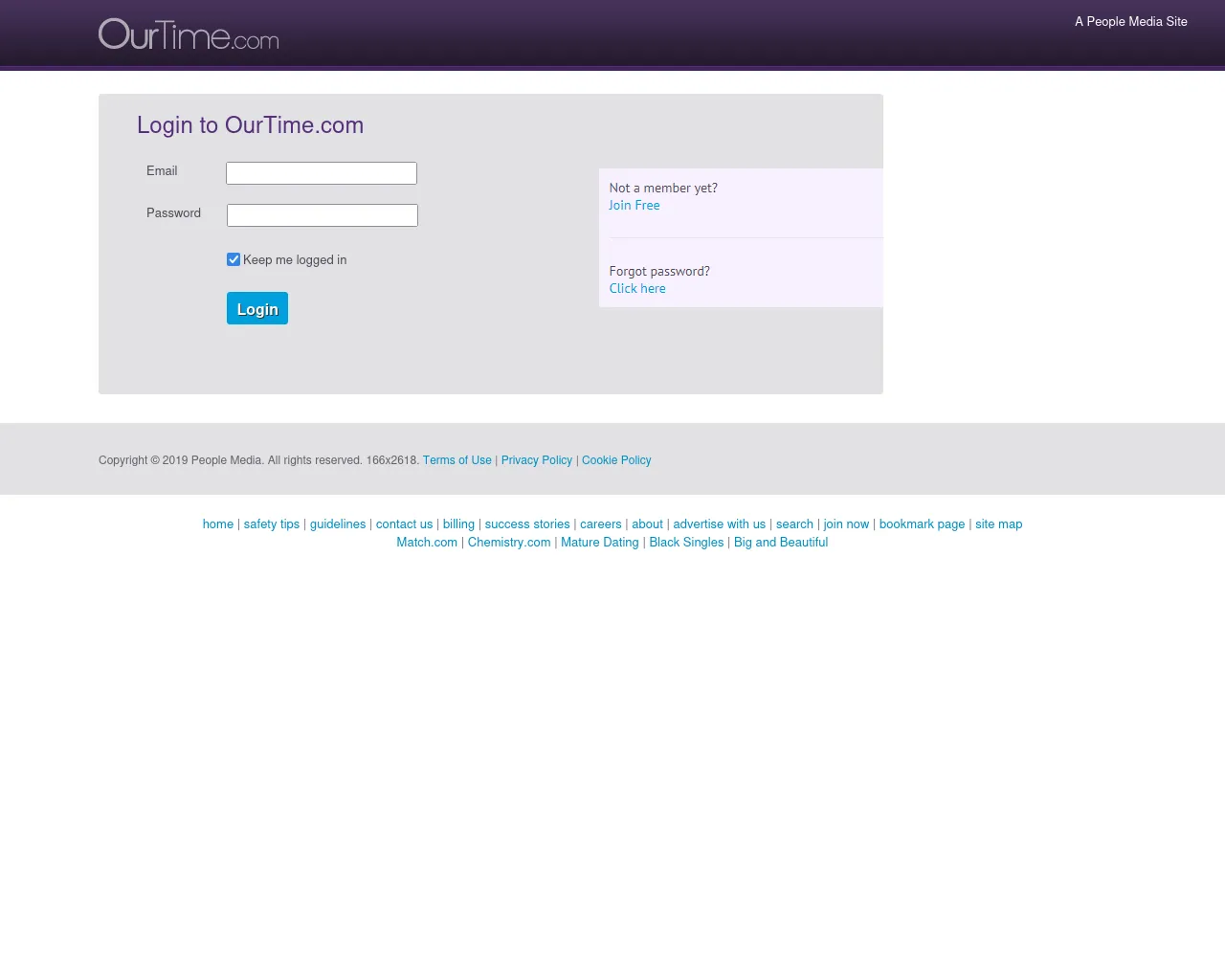Open guidelines in the footer
The width and height of the screenshot is (1225, 980).
[x=338, y=524]
